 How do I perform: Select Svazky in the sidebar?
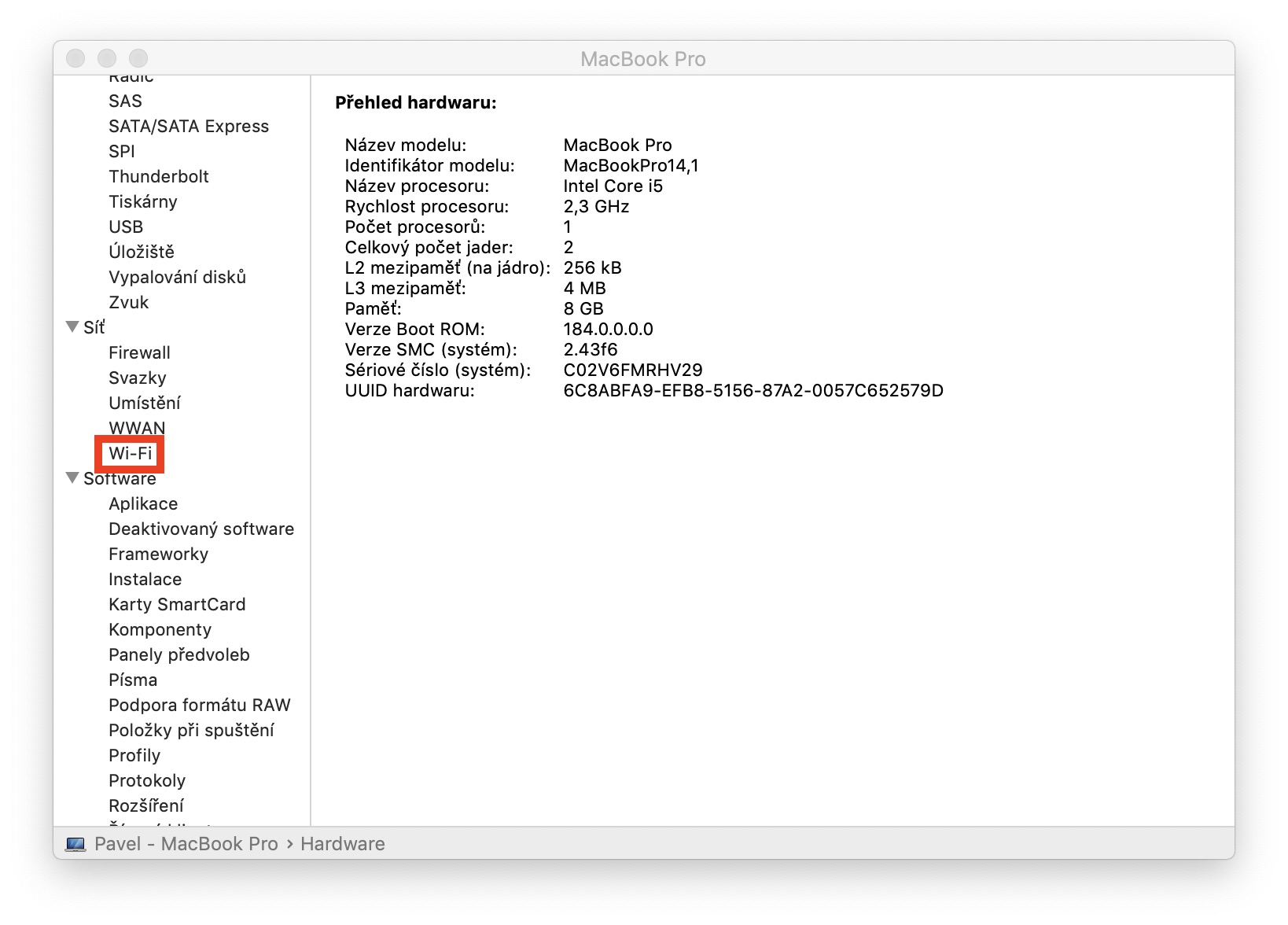click(x=138, y=378)
